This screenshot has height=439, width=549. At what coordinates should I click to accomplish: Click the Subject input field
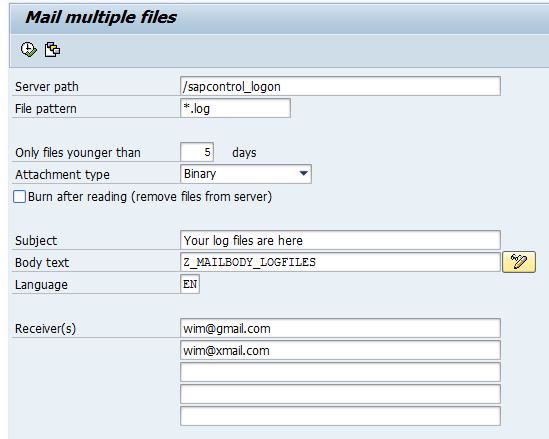coord(340,240)
